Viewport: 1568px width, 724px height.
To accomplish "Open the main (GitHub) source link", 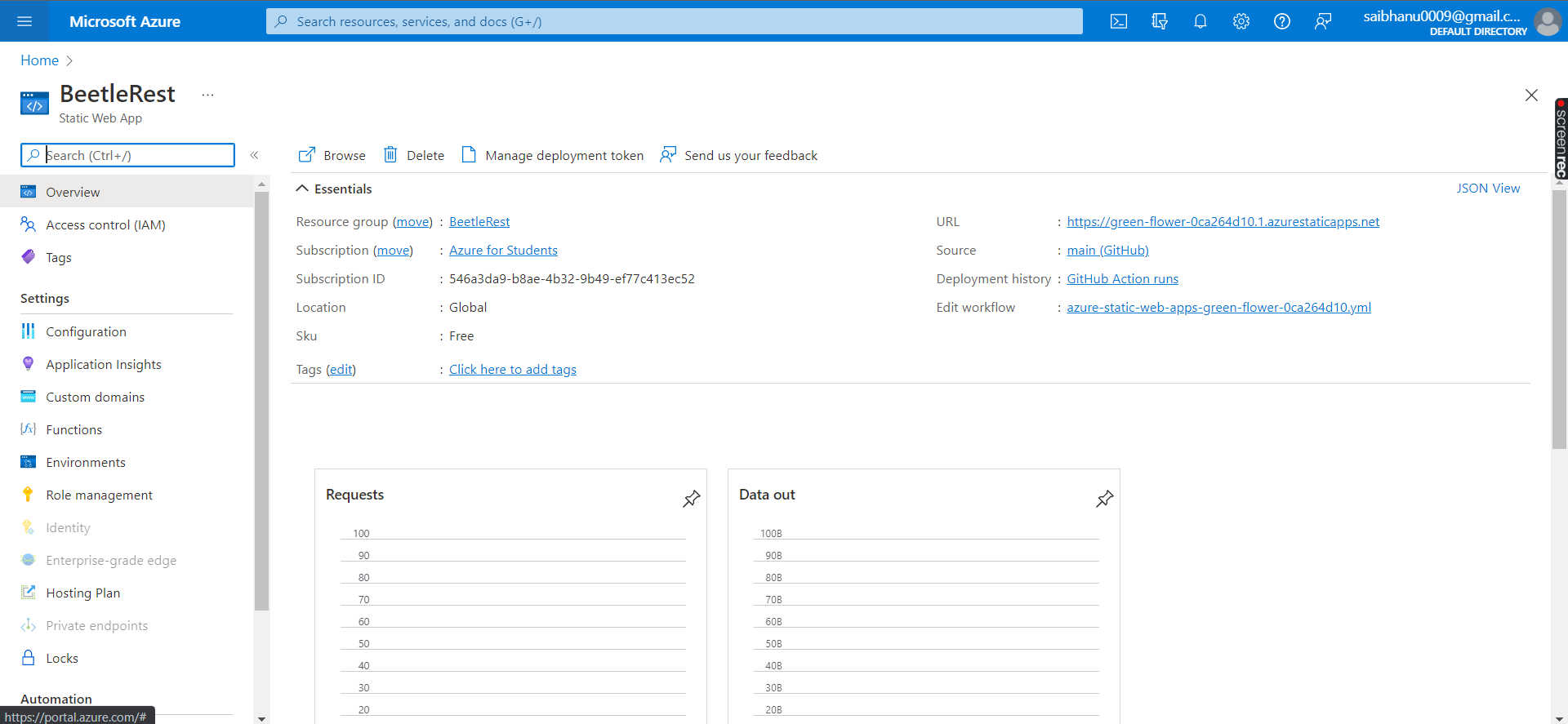I will coord(1107,251).
